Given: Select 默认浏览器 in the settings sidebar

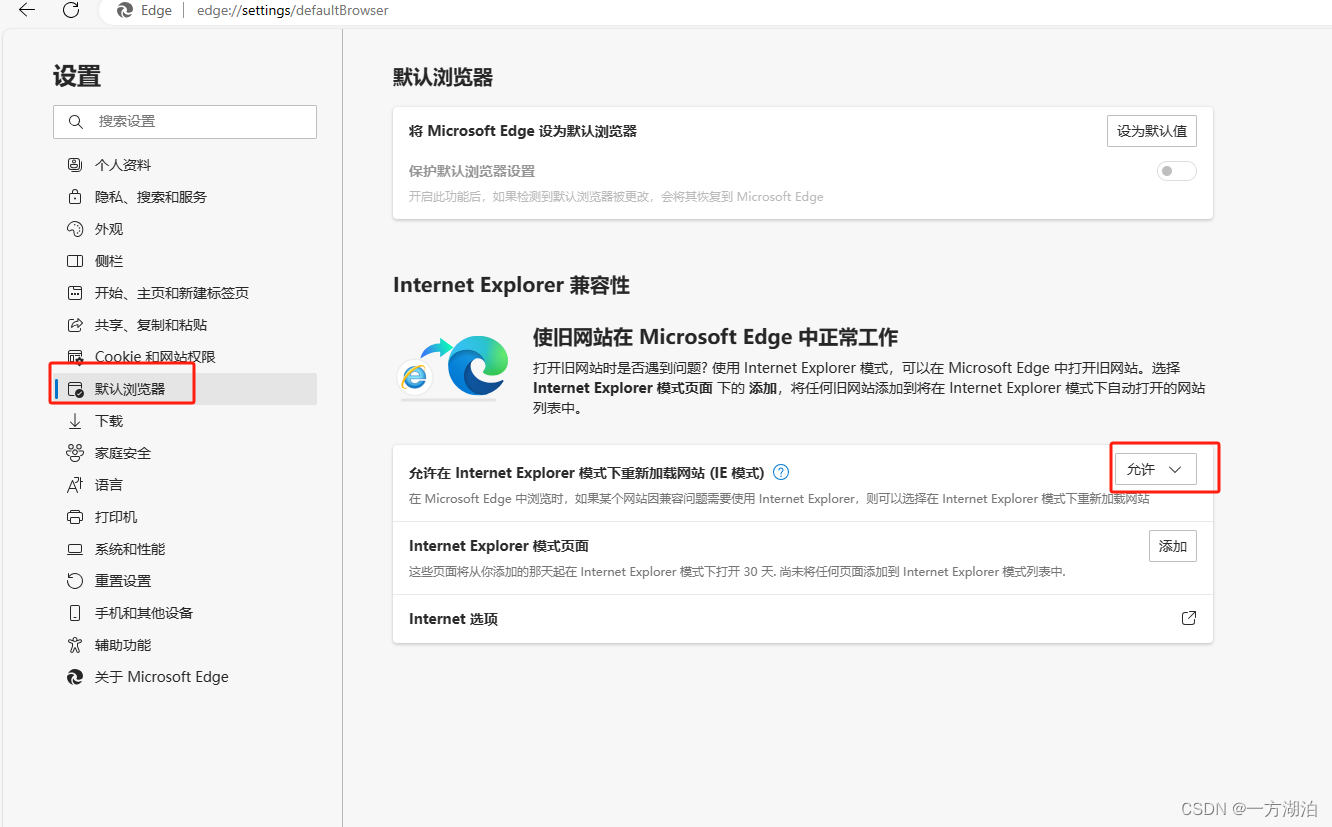Looking at the screenshot, I should coord(185,389).
